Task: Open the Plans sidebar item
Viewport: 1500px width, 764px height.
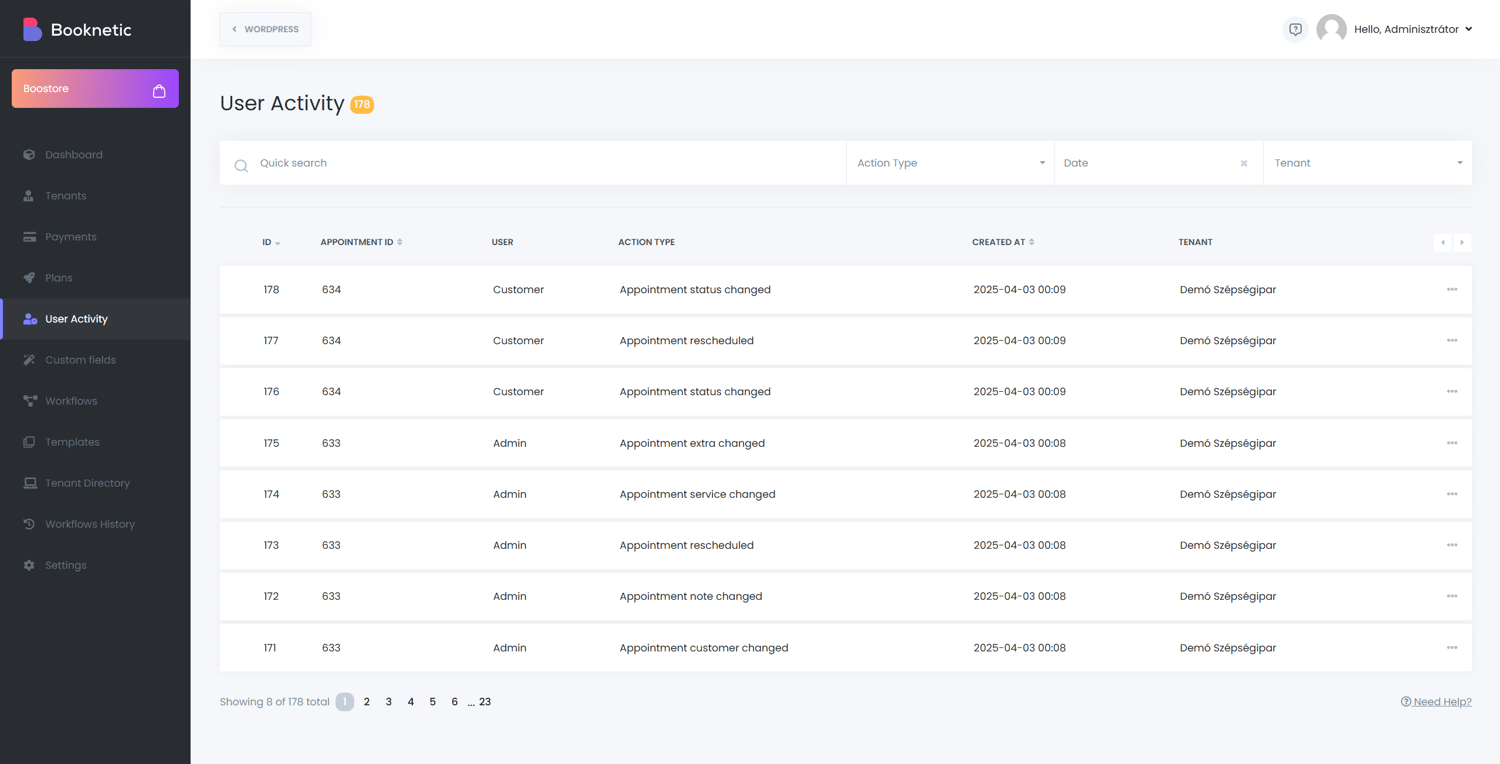Action: tap(95, 278)
